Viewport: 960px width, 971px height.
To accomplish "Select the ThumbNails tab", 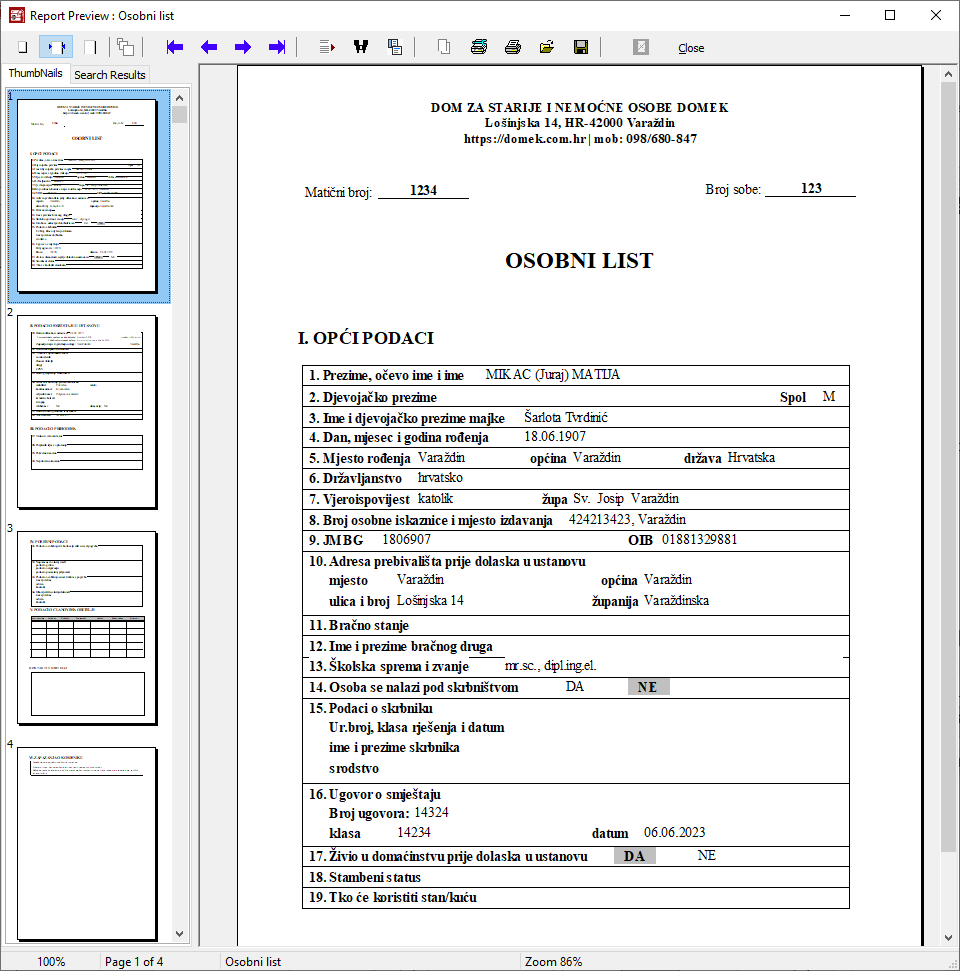I will pyautogui.click(x=35, y=73).
